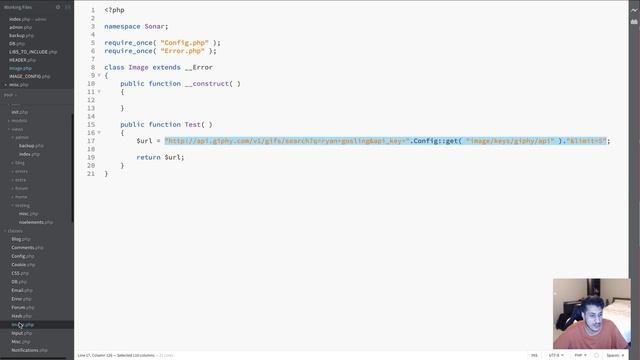640x360 pixels.
Task: Open the Working Files settings gear
Action: pos(58,7)
